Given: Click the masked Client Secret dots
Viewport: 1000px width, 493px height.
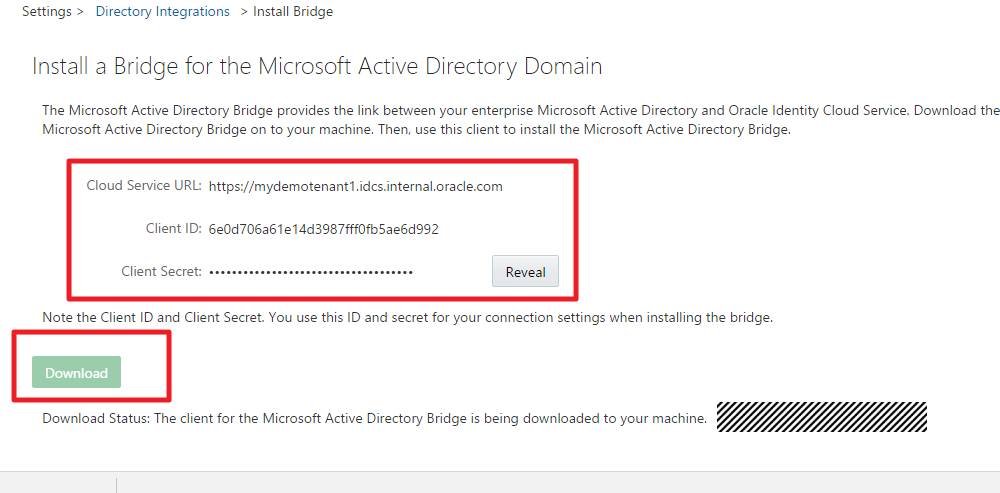Looking at the screenshot, I should [311, 272].
